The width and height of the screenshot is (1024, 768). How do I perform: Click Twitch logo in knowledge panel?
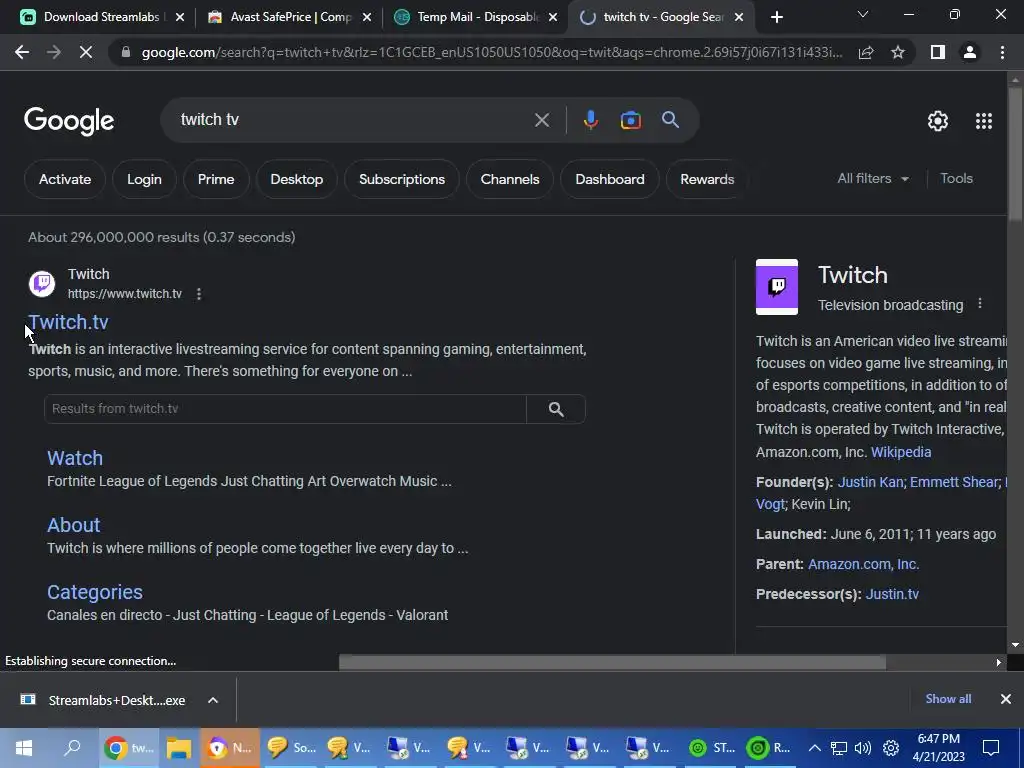pos(776,287)
